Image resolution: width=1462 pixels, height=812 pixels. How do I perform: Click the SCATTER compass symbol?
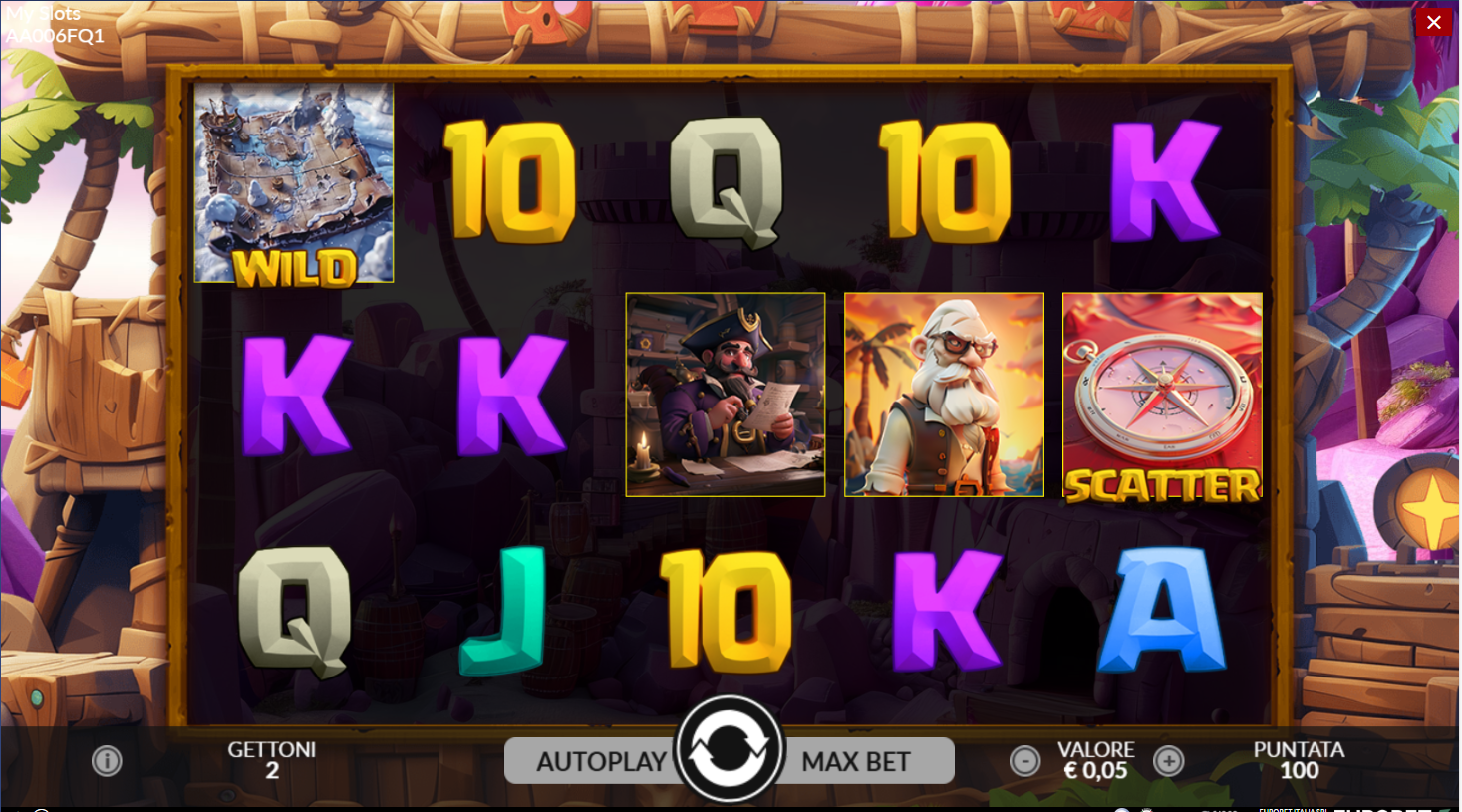point(1162,396)
